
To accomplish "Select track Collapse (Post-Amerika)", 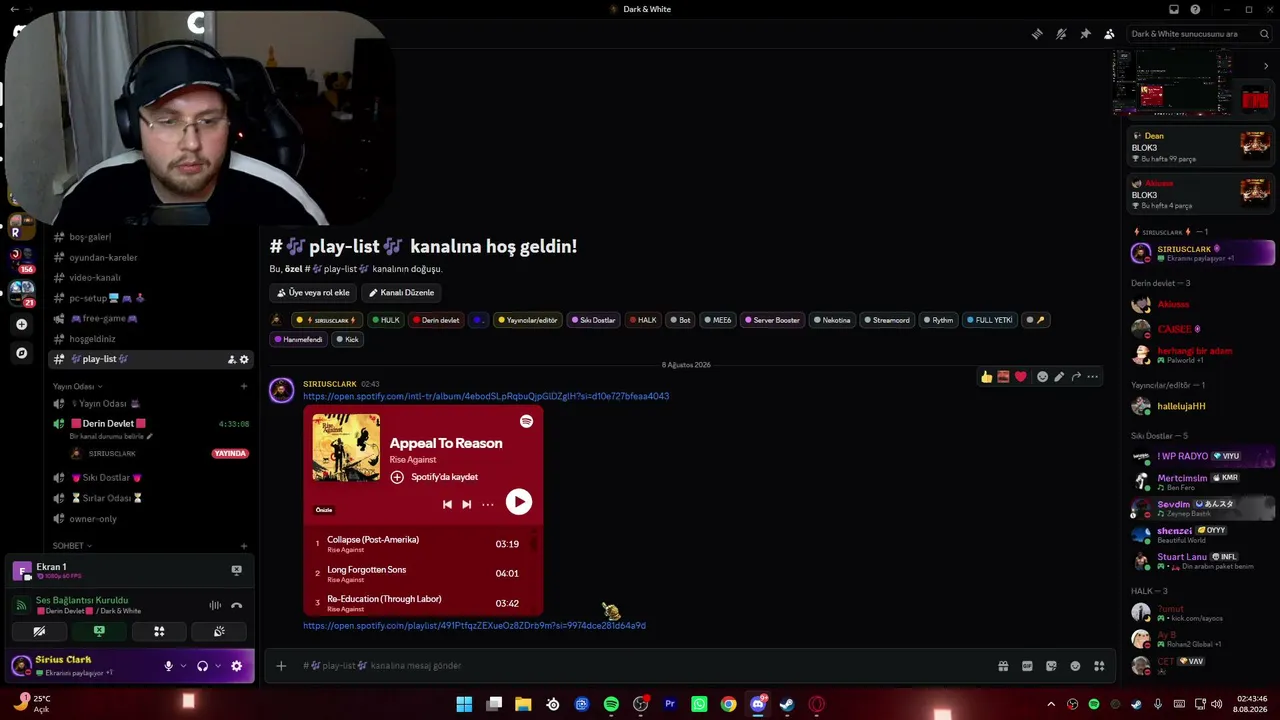I will (423, 544).
